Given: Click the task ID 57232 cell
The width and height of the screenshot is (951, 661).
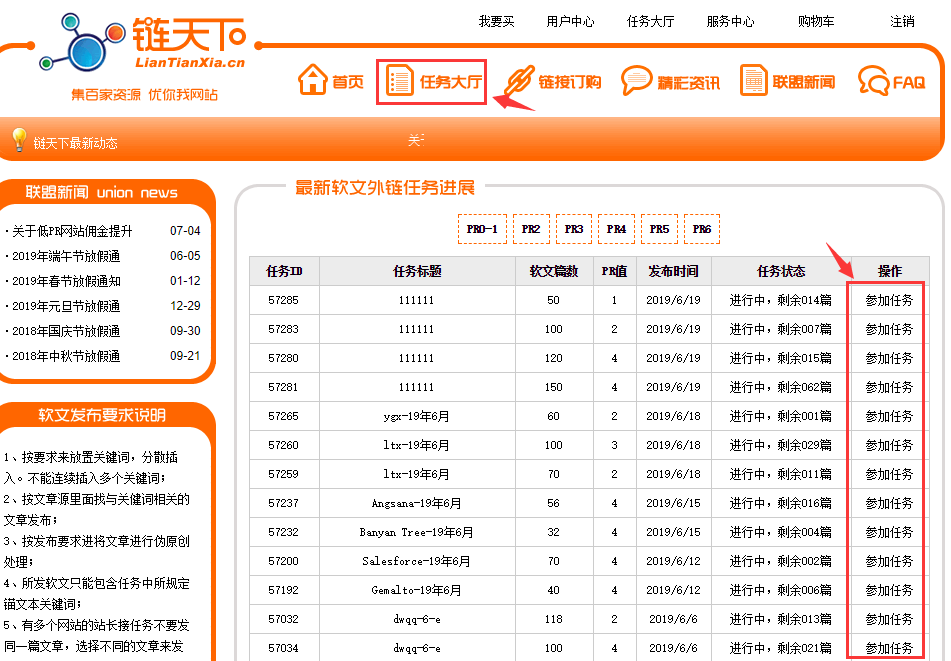Looking at the screenshot, I should coord(283,532).
